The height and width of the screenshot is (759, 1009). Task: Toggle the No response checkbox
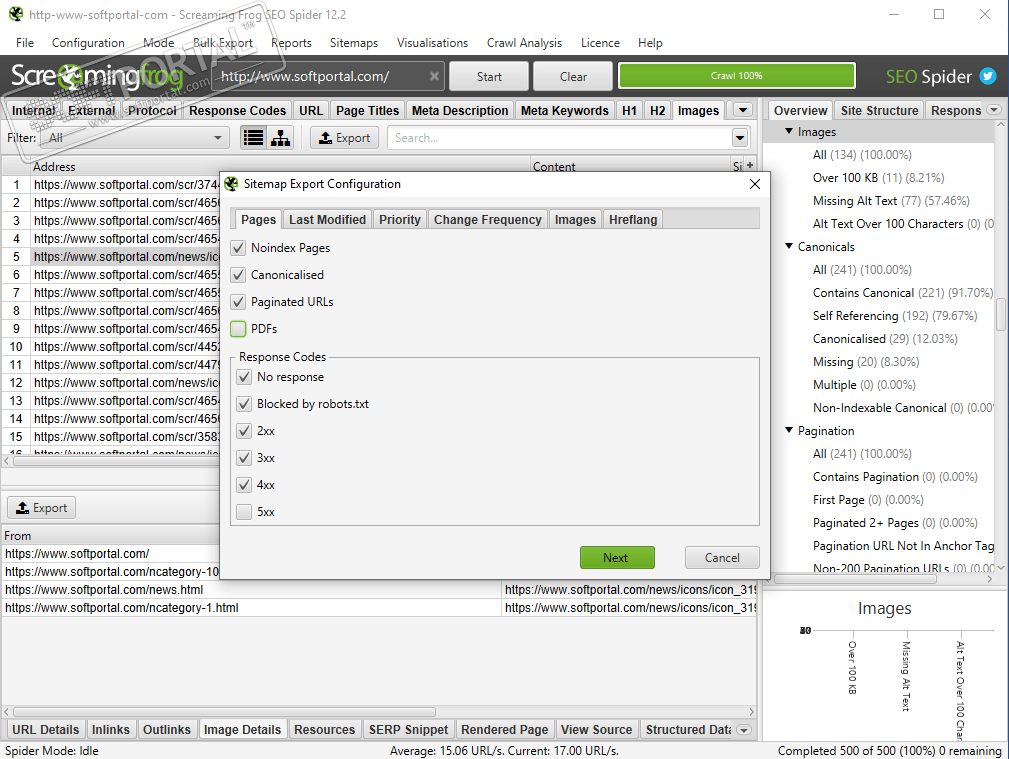(244, 377)
